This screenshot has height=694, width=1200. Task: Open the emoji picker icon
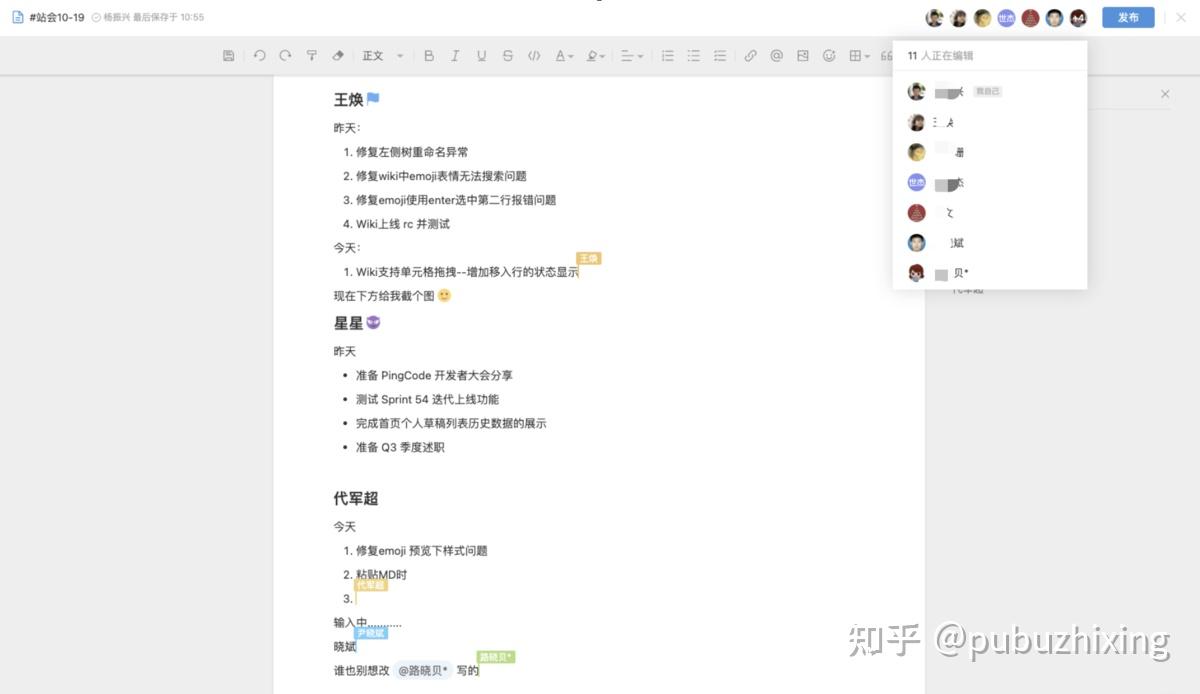tap(829, 56)
